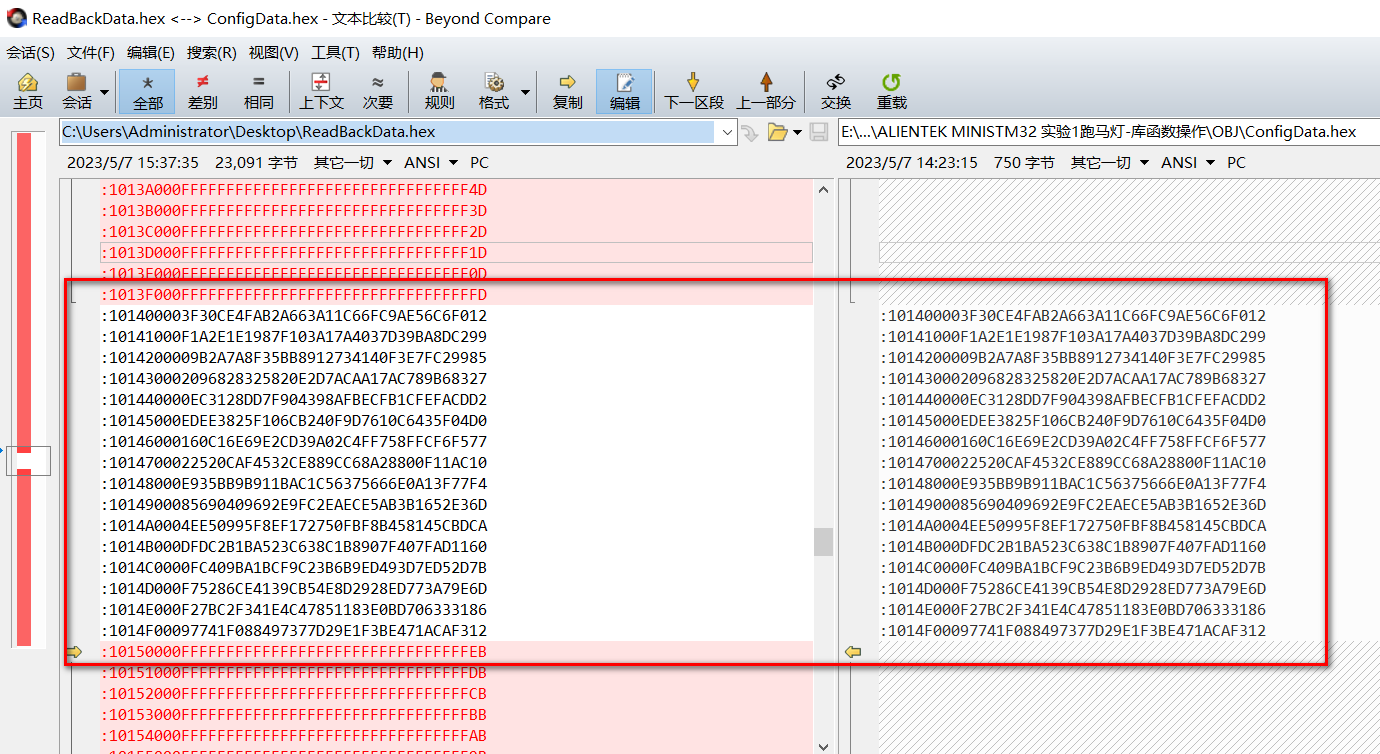
Task: Click the left browse-for-file folder icon
Action: click(777, 132)
